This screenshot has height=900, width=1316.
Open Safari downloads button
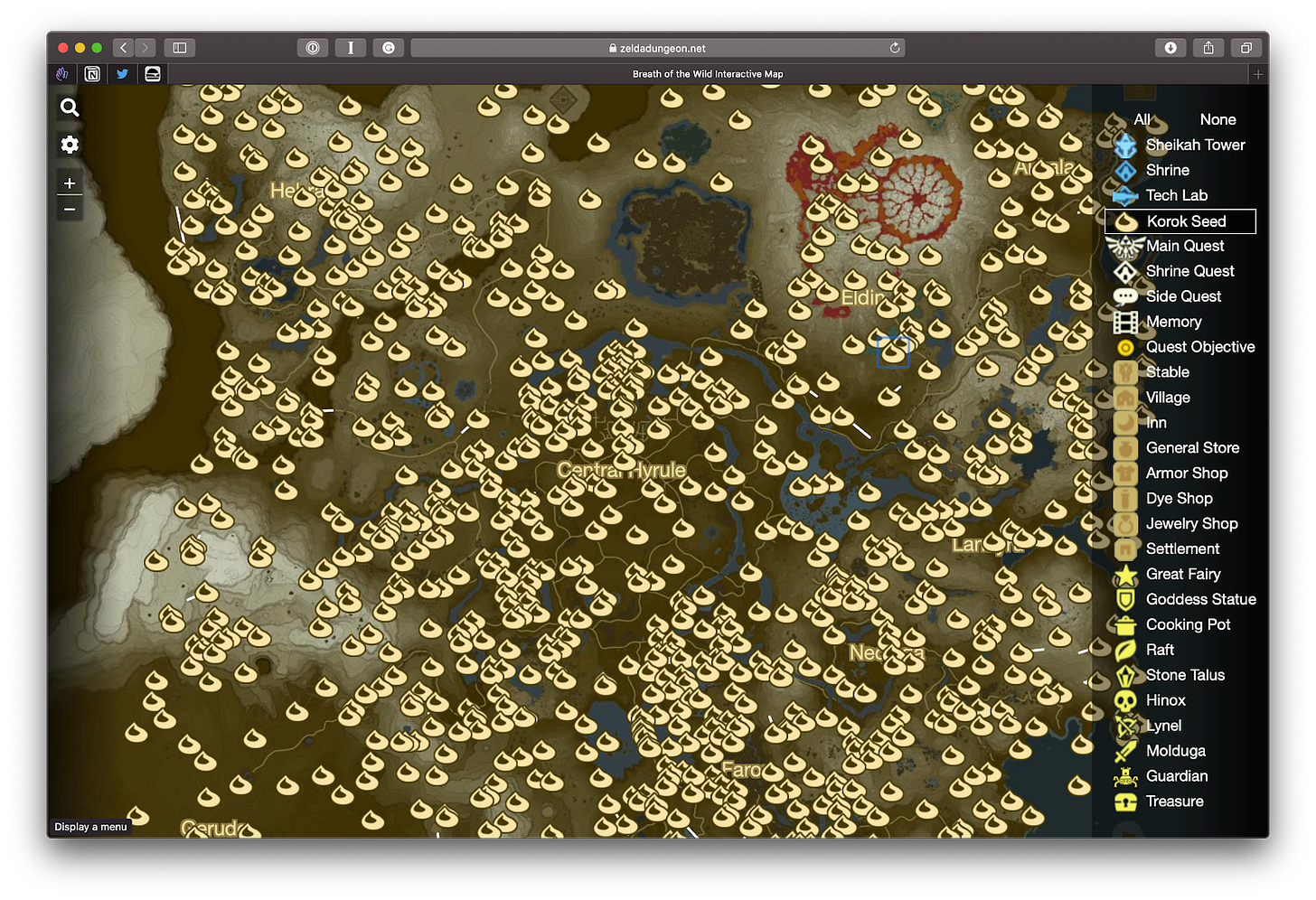(1170, 48)
